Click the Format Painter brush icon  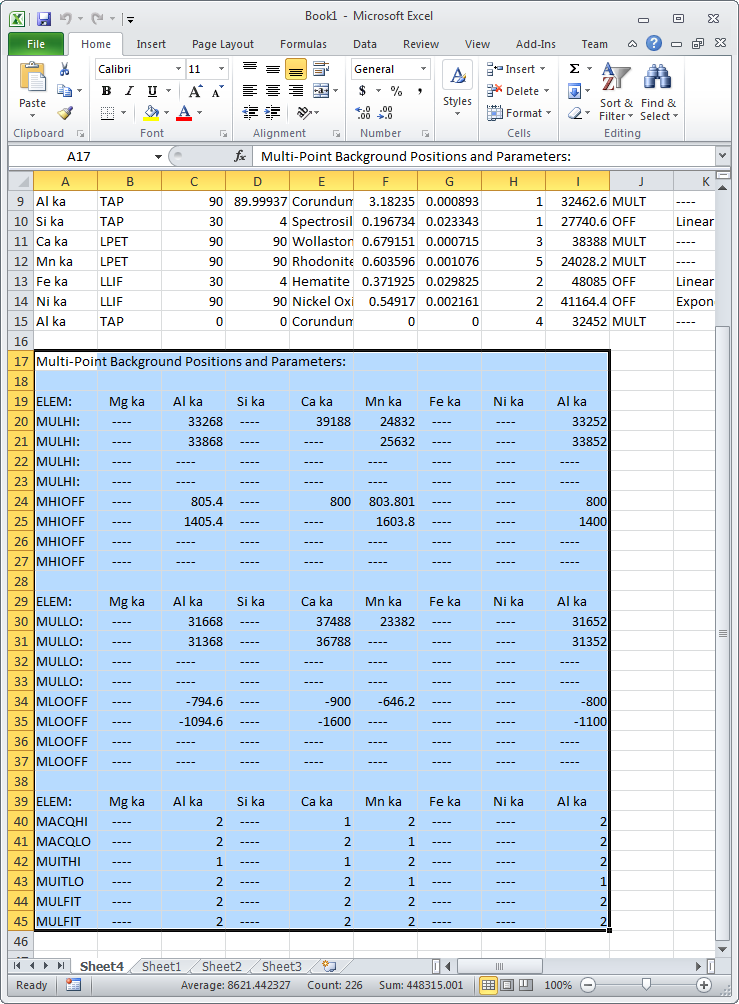tap(65, 113)
